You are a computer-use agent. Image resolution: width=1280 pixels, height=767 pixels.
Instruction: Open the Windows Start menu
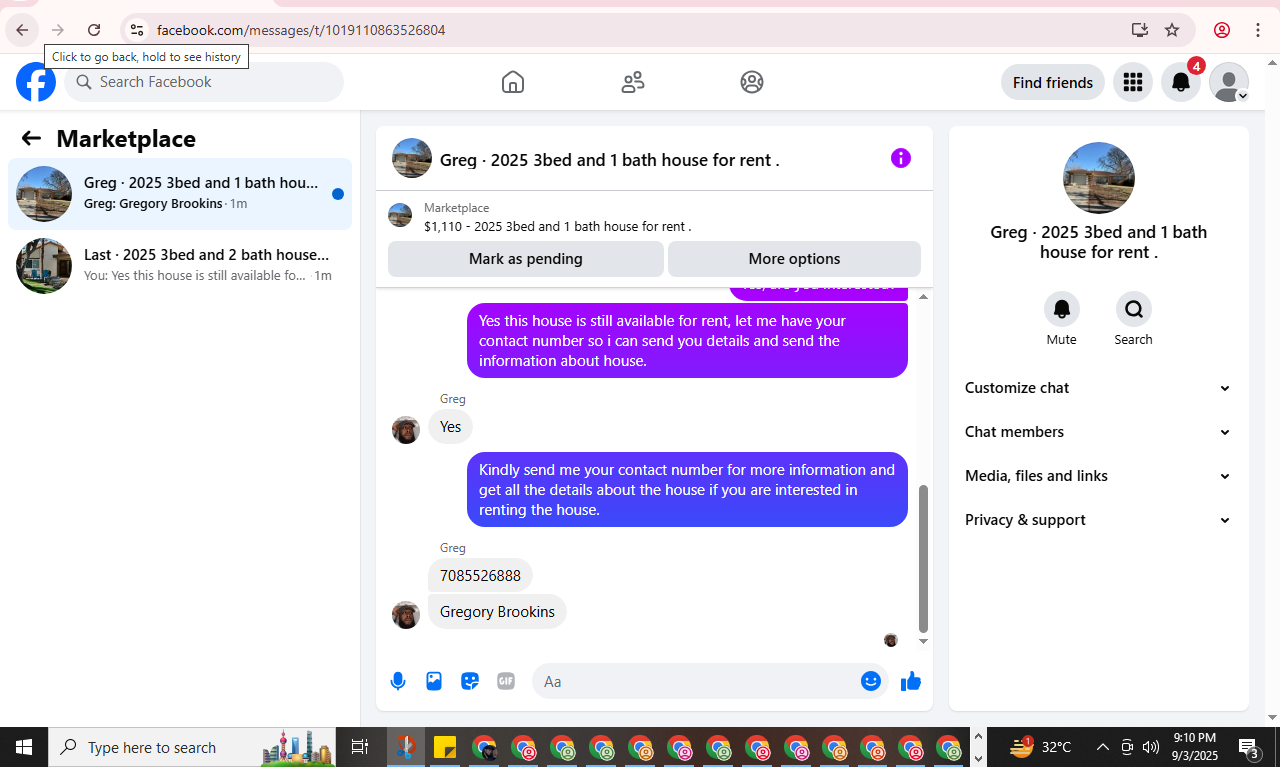click(x=24, y=747)
